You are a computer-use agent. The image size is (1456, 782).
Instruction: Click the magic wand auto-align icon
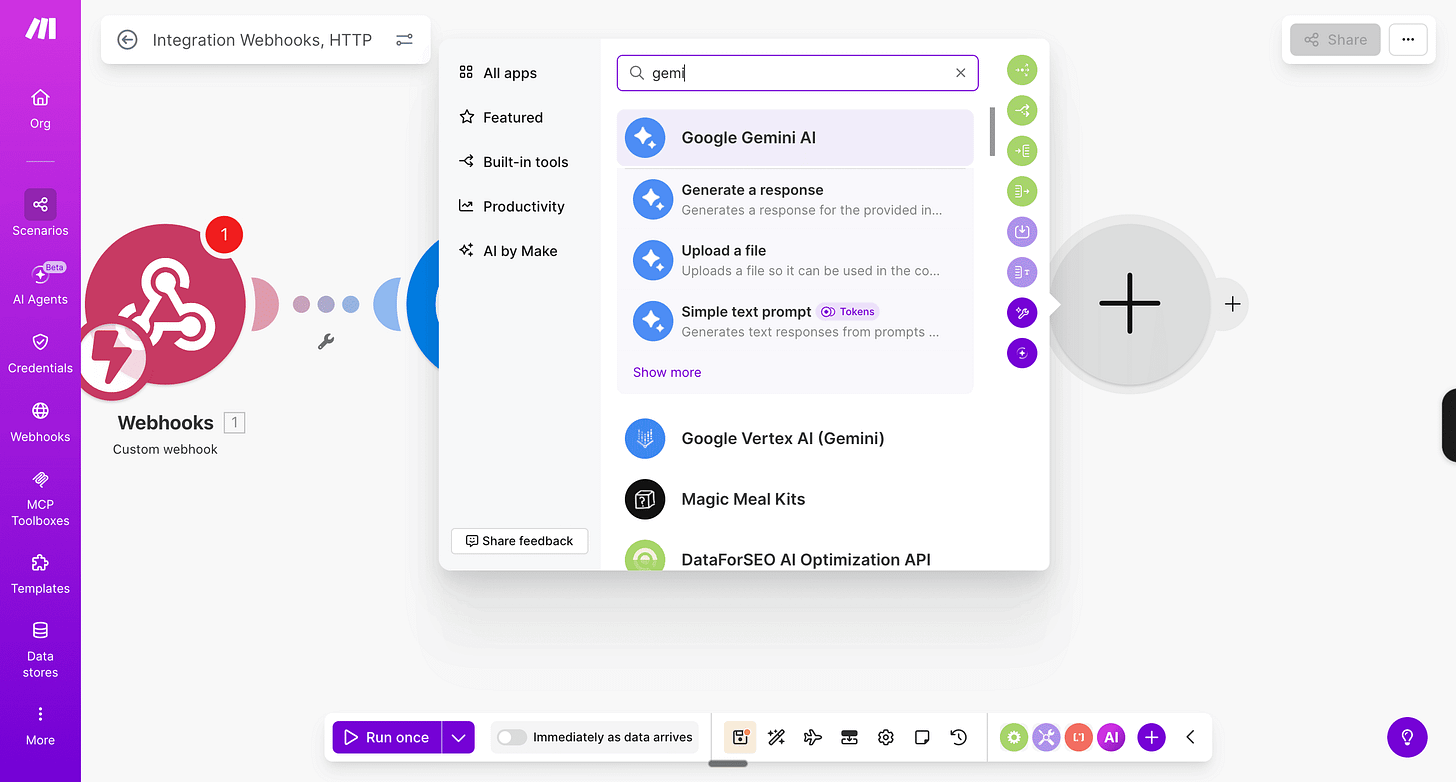tap(776, 737)
